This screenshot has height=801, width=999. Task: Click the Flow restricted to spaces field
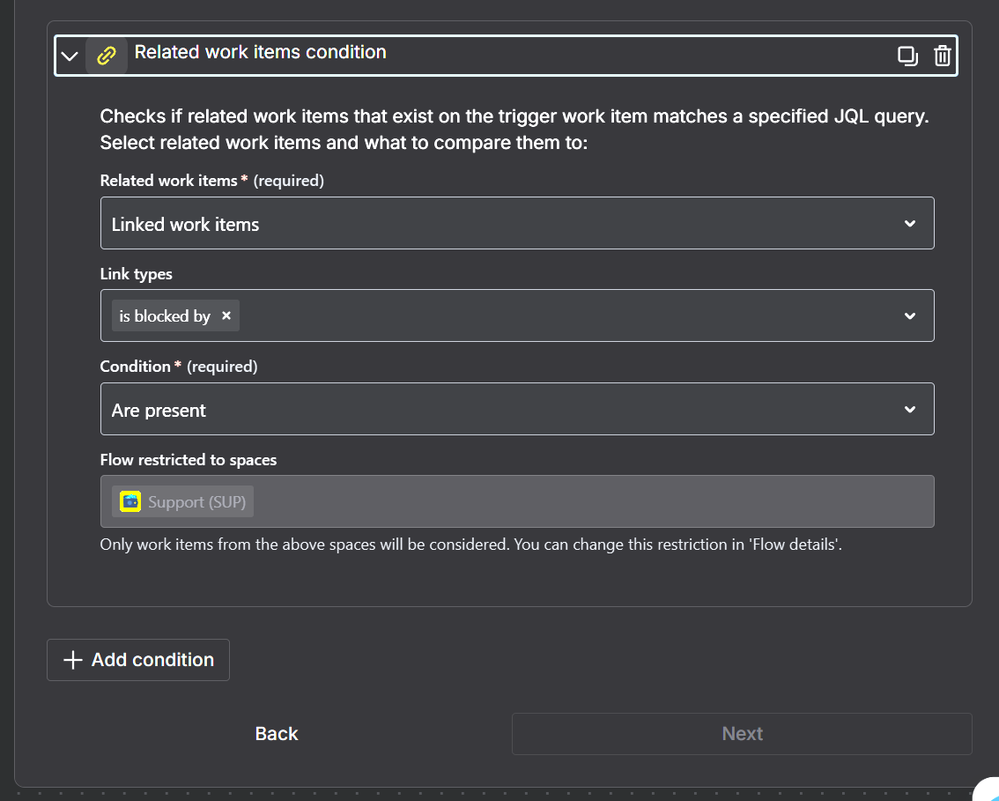coord(517,502)
